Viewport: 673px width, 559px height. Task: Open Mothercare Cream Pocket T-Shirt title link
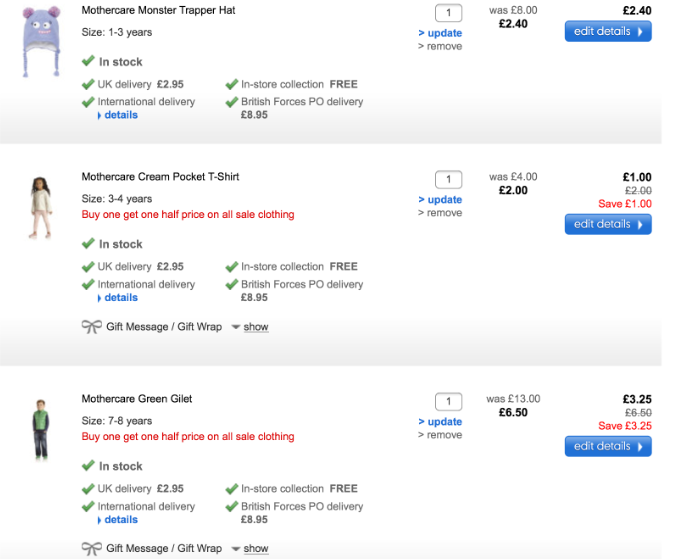(x=160, y=177)
